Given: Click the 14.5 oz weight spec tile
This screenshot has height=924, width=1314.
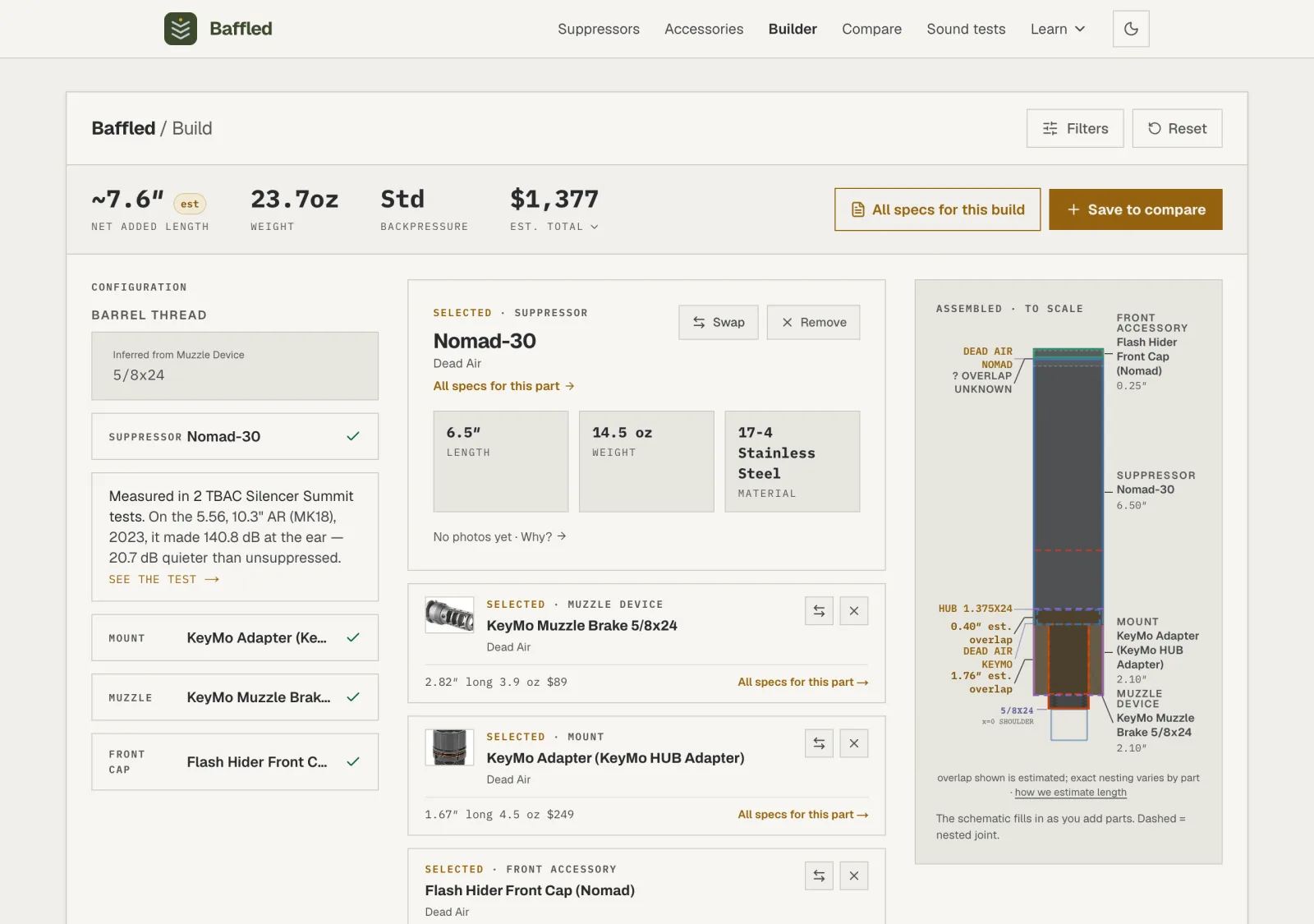Looking at the screenshot, I should 646,462.
